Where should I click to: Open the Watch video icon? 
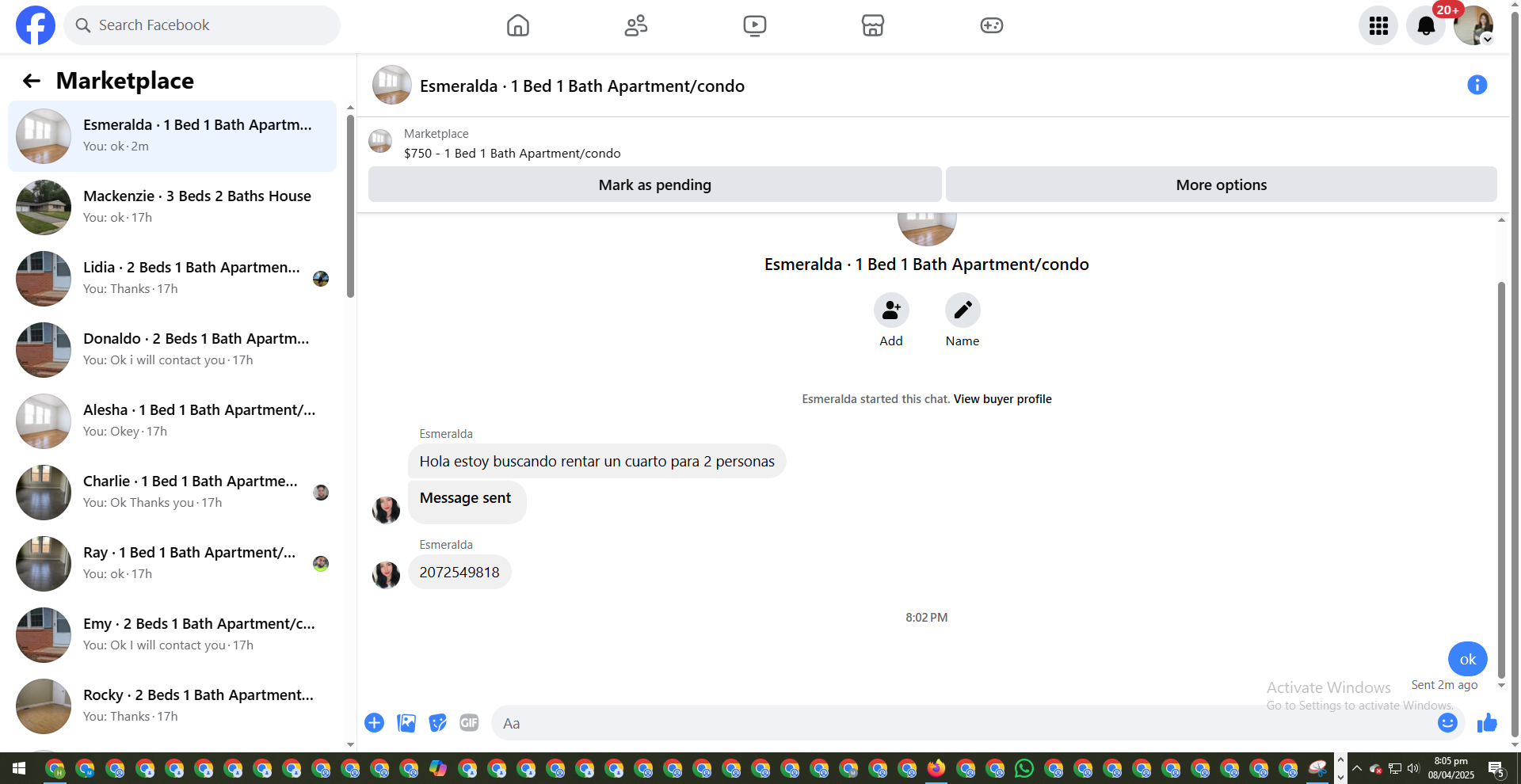(x=755, y=25)
